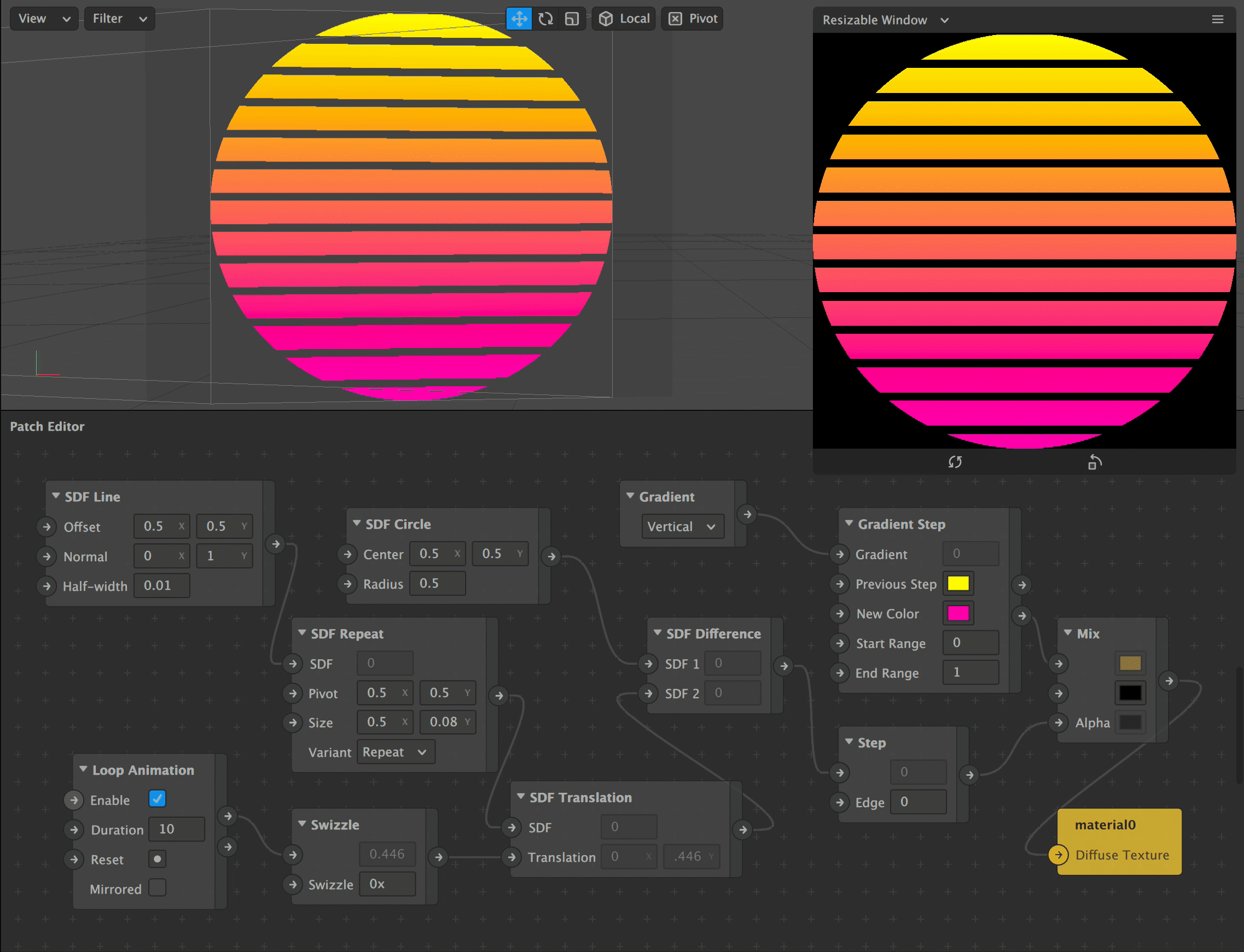Uncheck the Enable checkbox in Loop Animation

pyautogui.click(x=157, y=799)
